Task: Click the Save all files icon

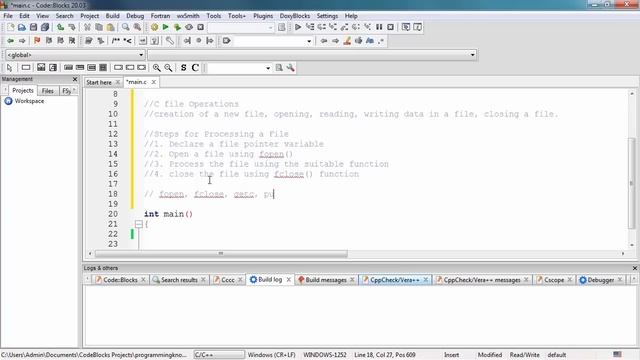Action: click(45, 27)
